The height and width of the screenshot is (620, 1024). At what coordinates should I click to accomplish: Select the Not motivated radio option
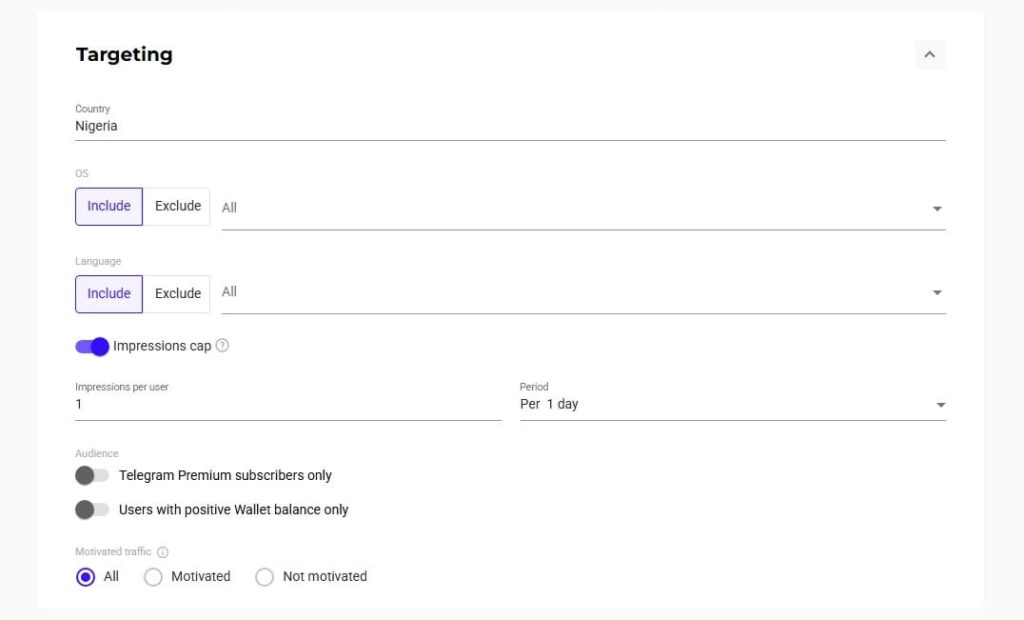coord(264,577)
